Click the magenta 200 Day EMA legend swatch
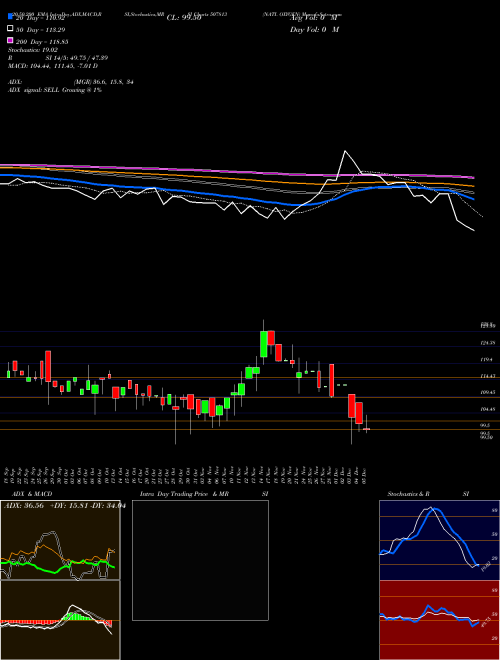The width and height of the screenshot is (500, 660). 10,40
